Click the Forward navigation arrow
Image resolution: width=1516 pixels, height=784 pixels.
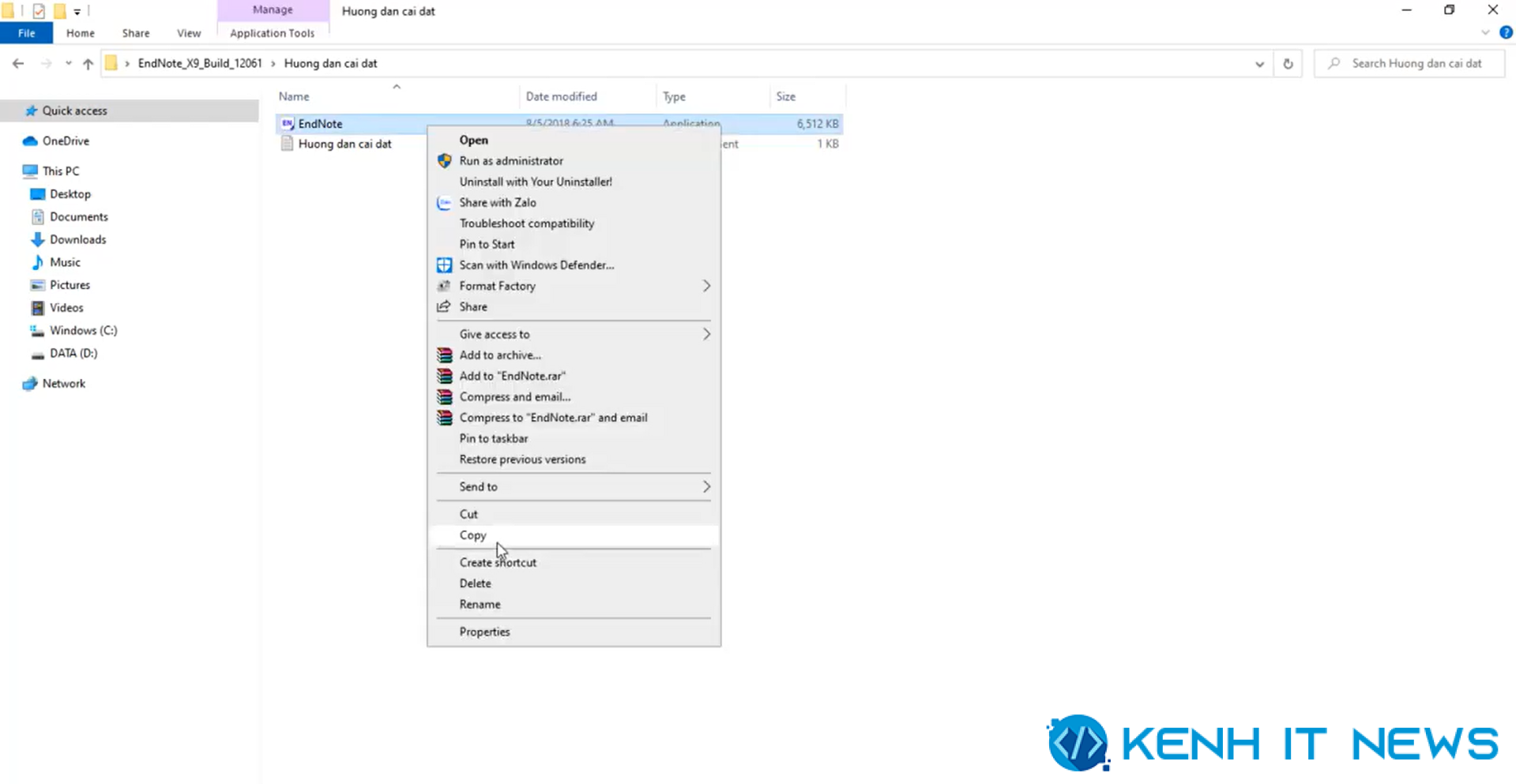(47, 63)
